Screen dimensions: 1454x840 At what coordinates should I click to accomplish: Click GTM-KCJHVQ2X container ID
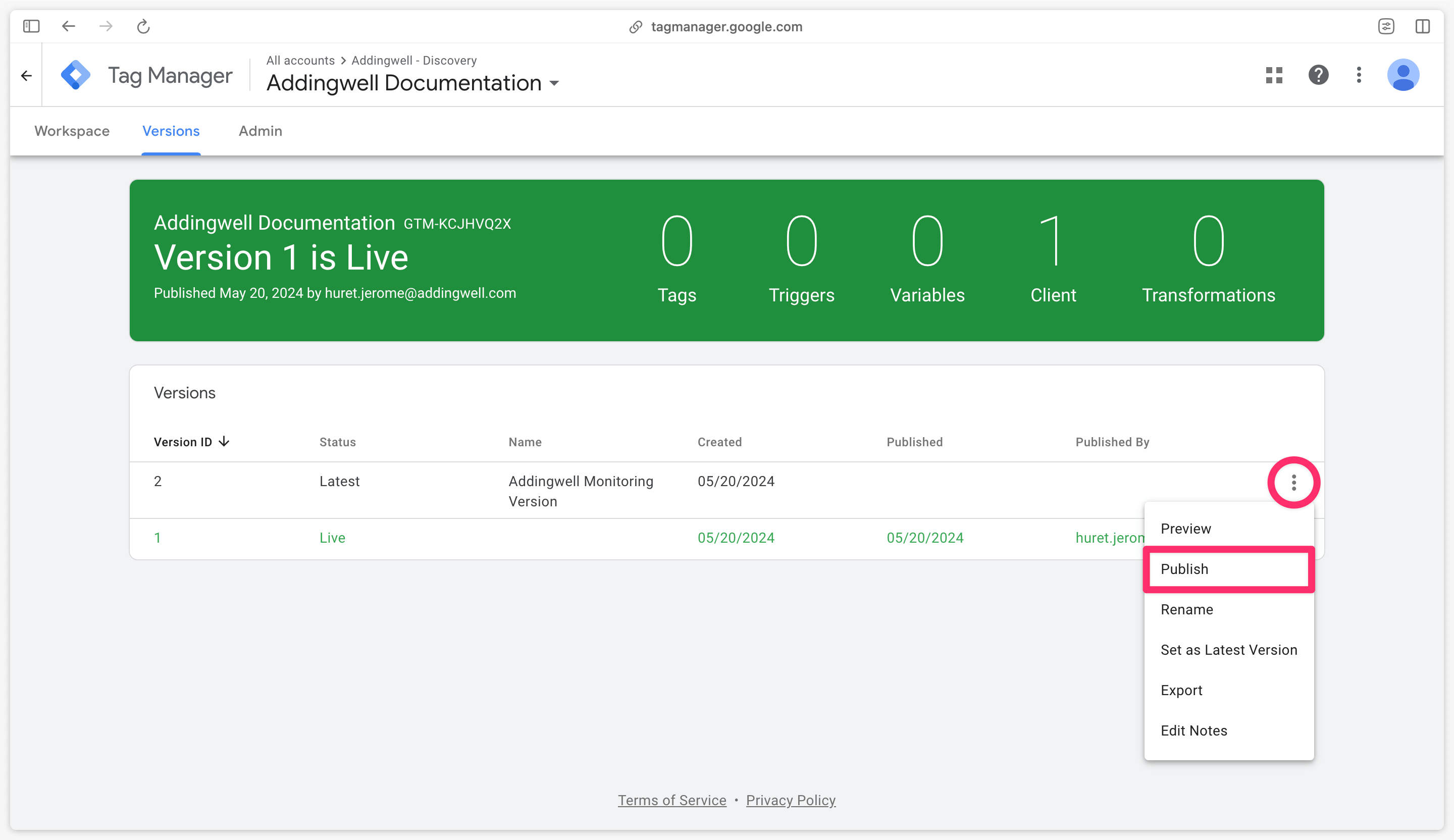[457, 224]
